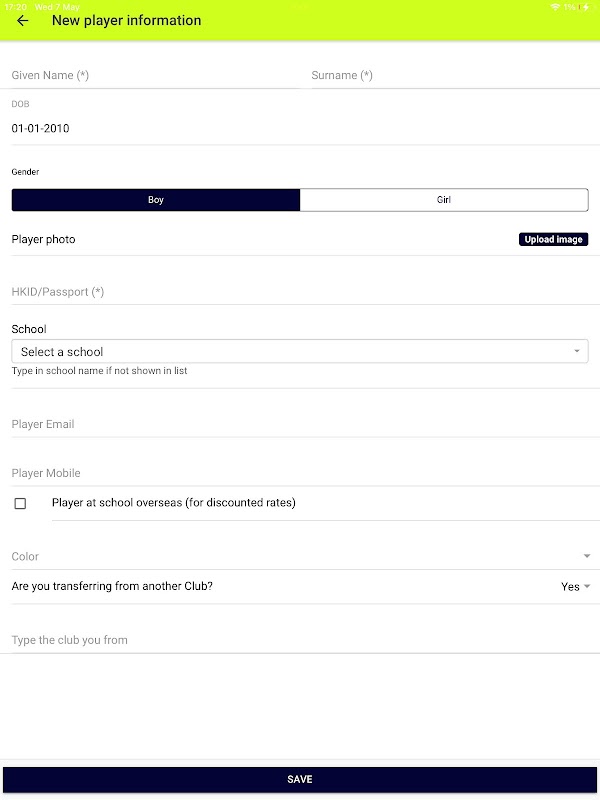Open the club transfer Yes dropdown

(x=575, y=587)
